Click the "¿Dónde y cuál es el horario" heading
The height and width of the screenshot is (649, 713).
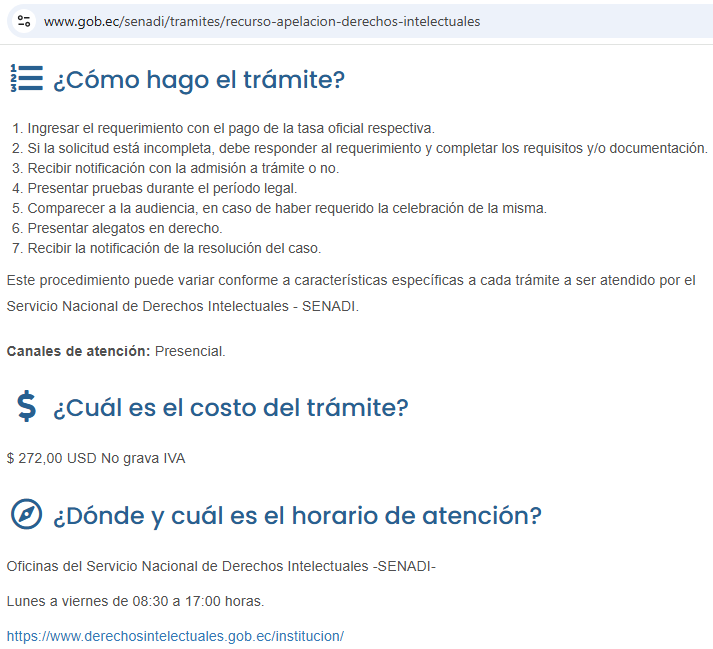(296, 516)
